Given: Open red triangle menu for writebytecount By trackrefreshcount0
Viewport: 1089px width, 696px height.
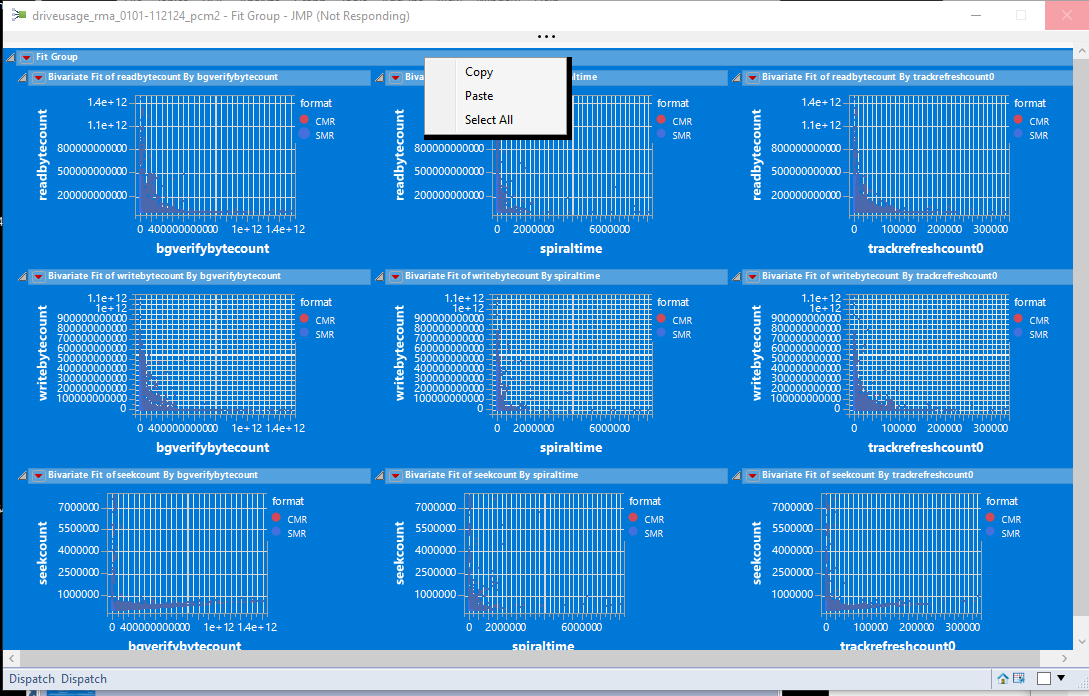Looking at the screenshot, I should (753, 276).
